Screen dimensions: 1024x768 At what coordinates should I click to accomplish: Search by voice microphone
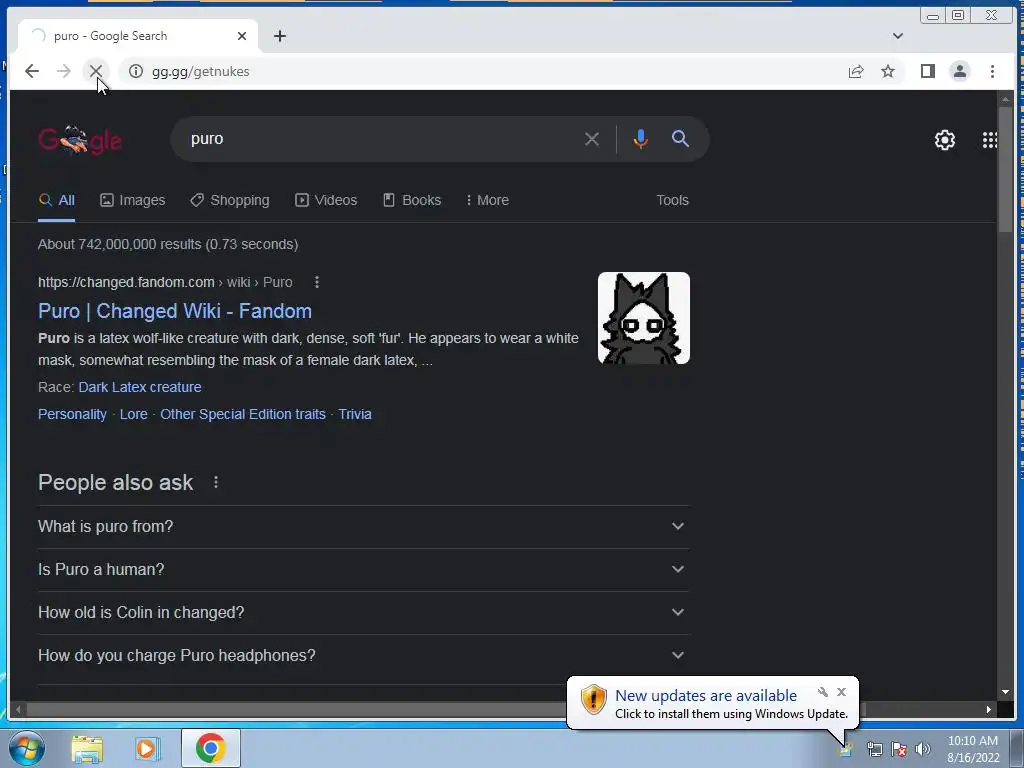pos(641,138)
